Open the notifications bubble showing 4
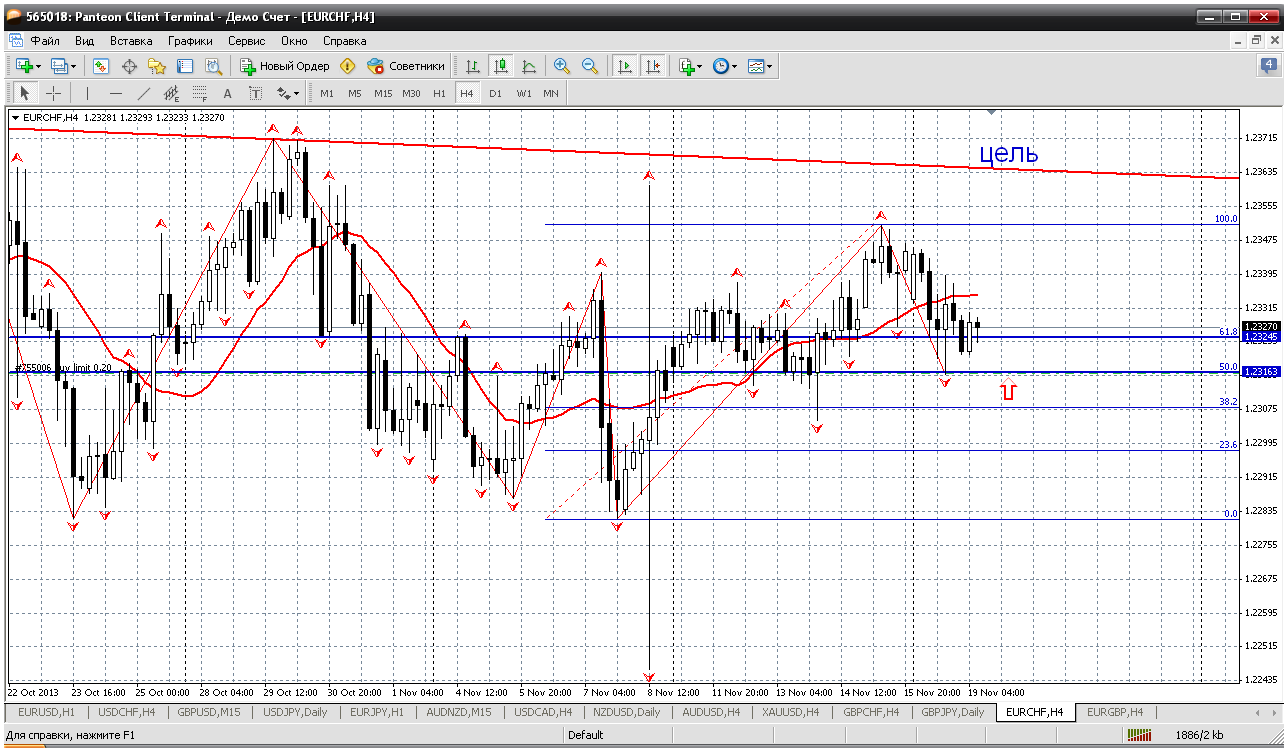Viewport: 1288px width, 748px height. 1268,66
